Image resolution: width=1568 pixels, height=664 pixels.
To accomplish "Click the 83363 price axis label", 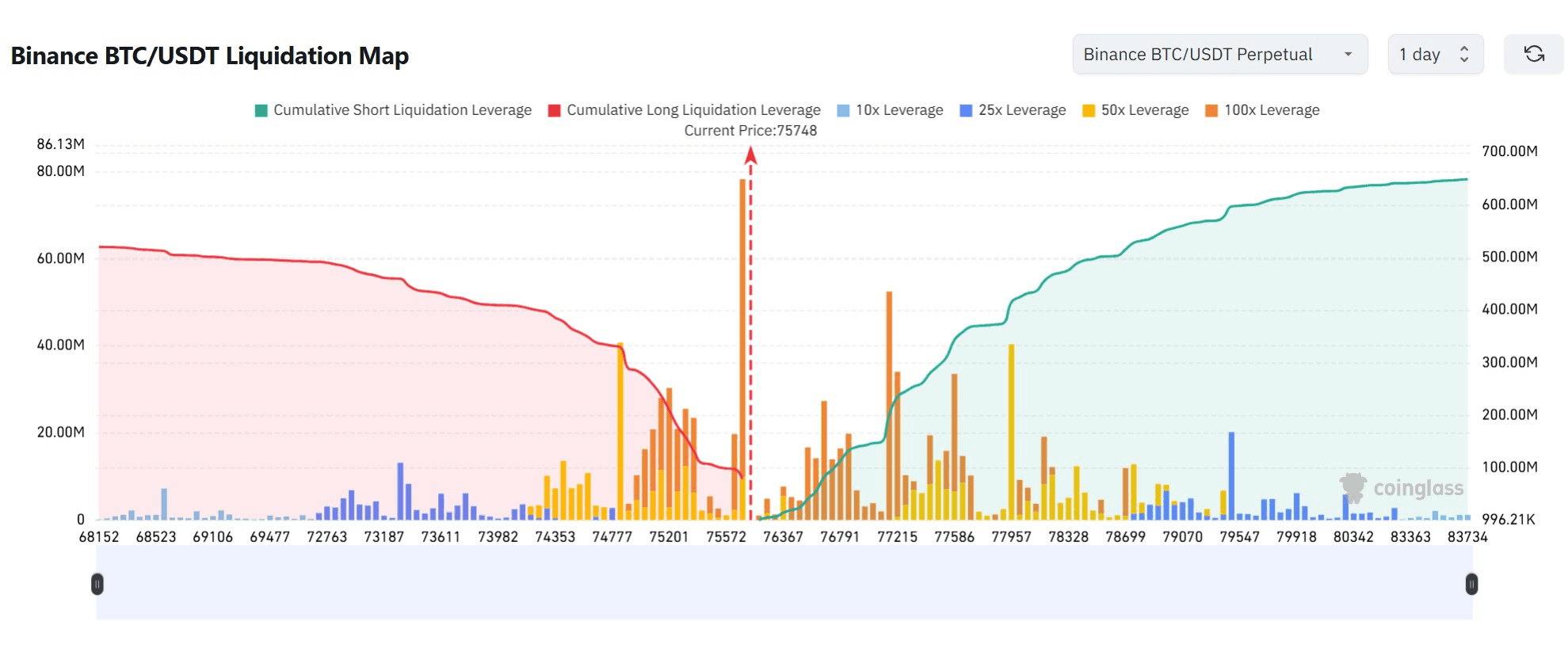I will (1410, 537).
